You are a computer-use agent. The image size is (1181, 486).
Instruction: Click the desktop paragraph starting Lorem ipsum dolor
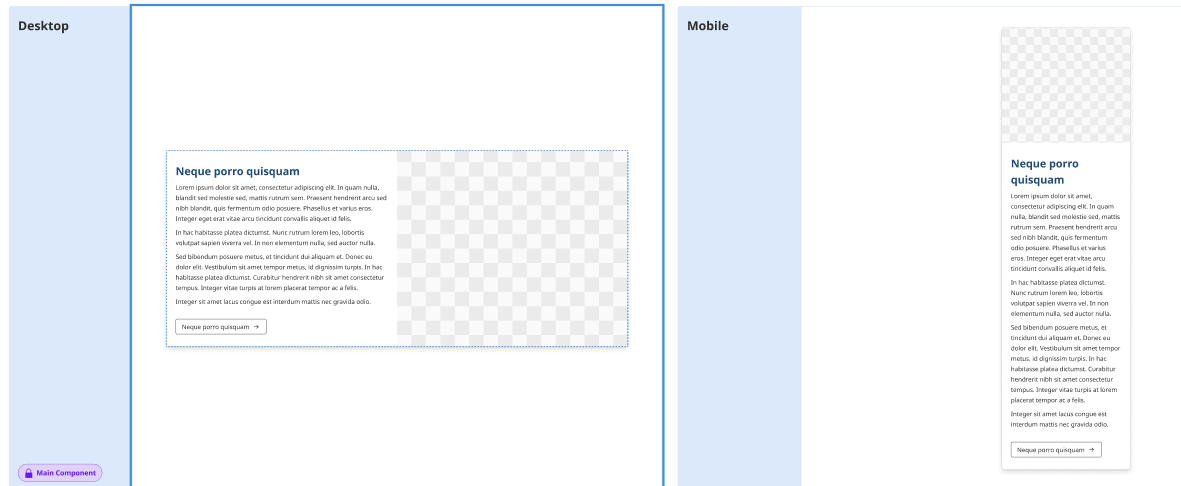(281, 203)
